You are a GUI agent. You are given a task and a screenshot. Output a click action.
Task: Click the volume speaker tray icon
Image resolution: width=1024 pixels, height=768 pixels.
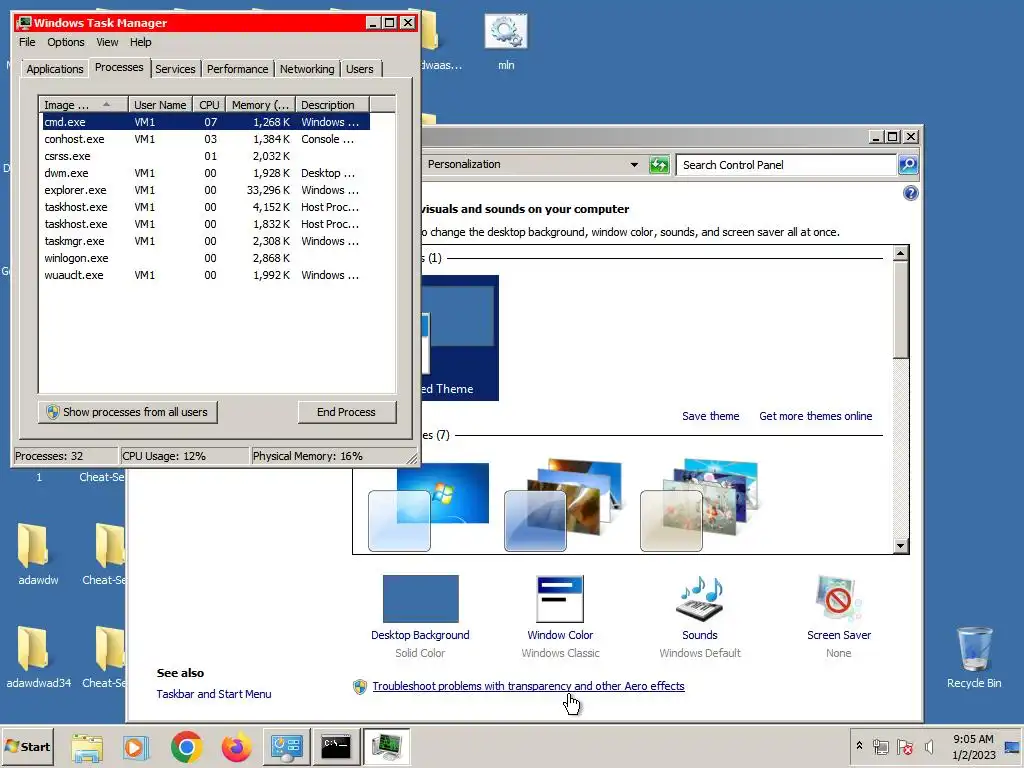pos(929,747)
